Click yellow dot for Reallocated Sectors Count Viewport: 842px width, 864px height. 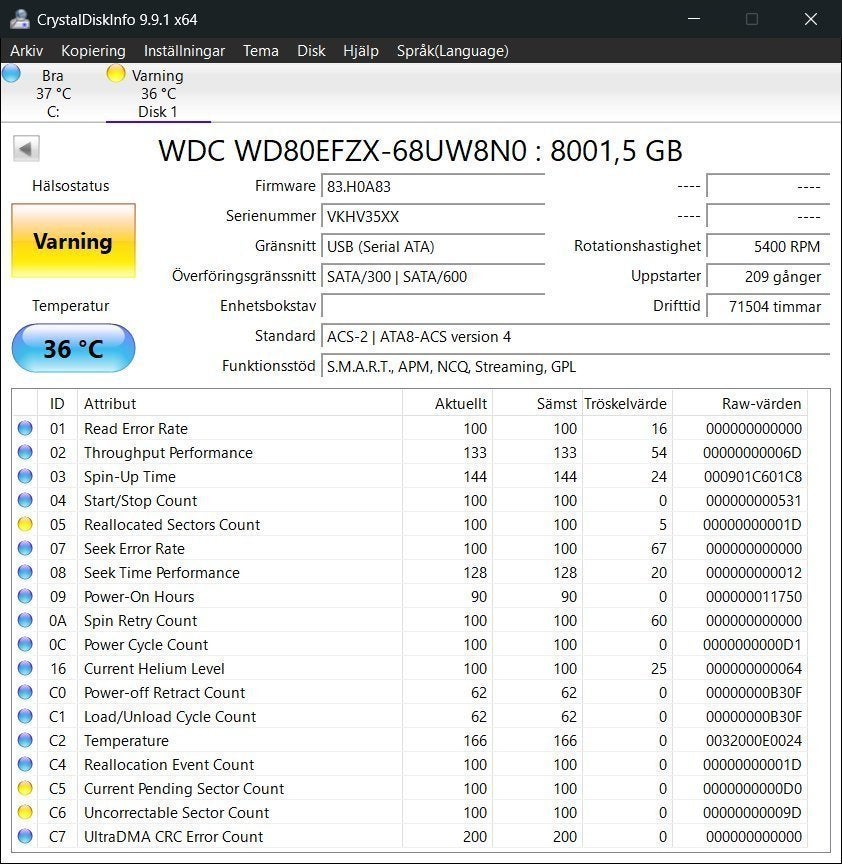coord(25,524)
